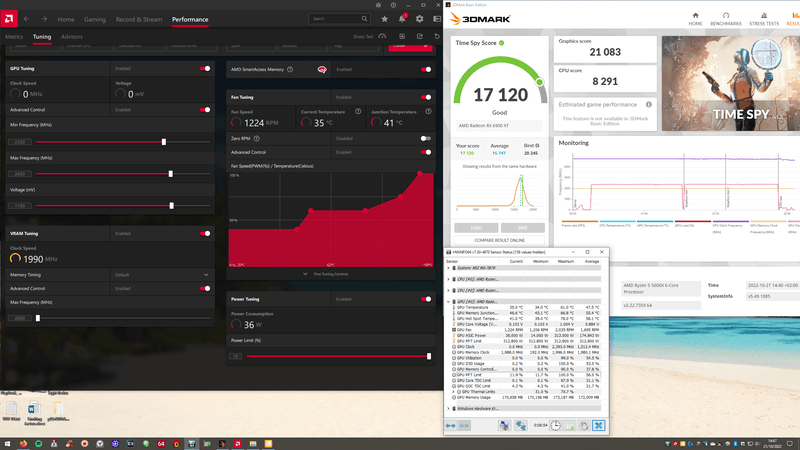Click the Junction Temperature info icon
800x450 pixels.
point(428,111)
